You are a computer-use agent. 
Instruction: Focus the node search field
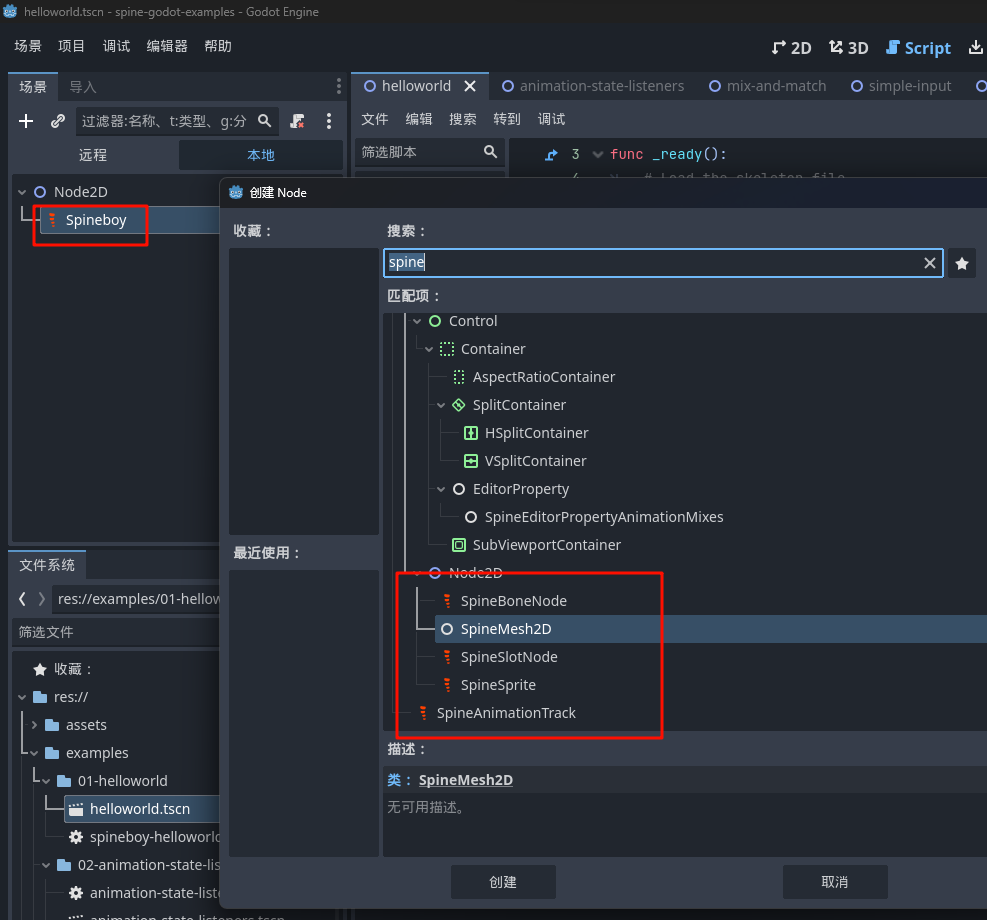(x=663, y=263)
